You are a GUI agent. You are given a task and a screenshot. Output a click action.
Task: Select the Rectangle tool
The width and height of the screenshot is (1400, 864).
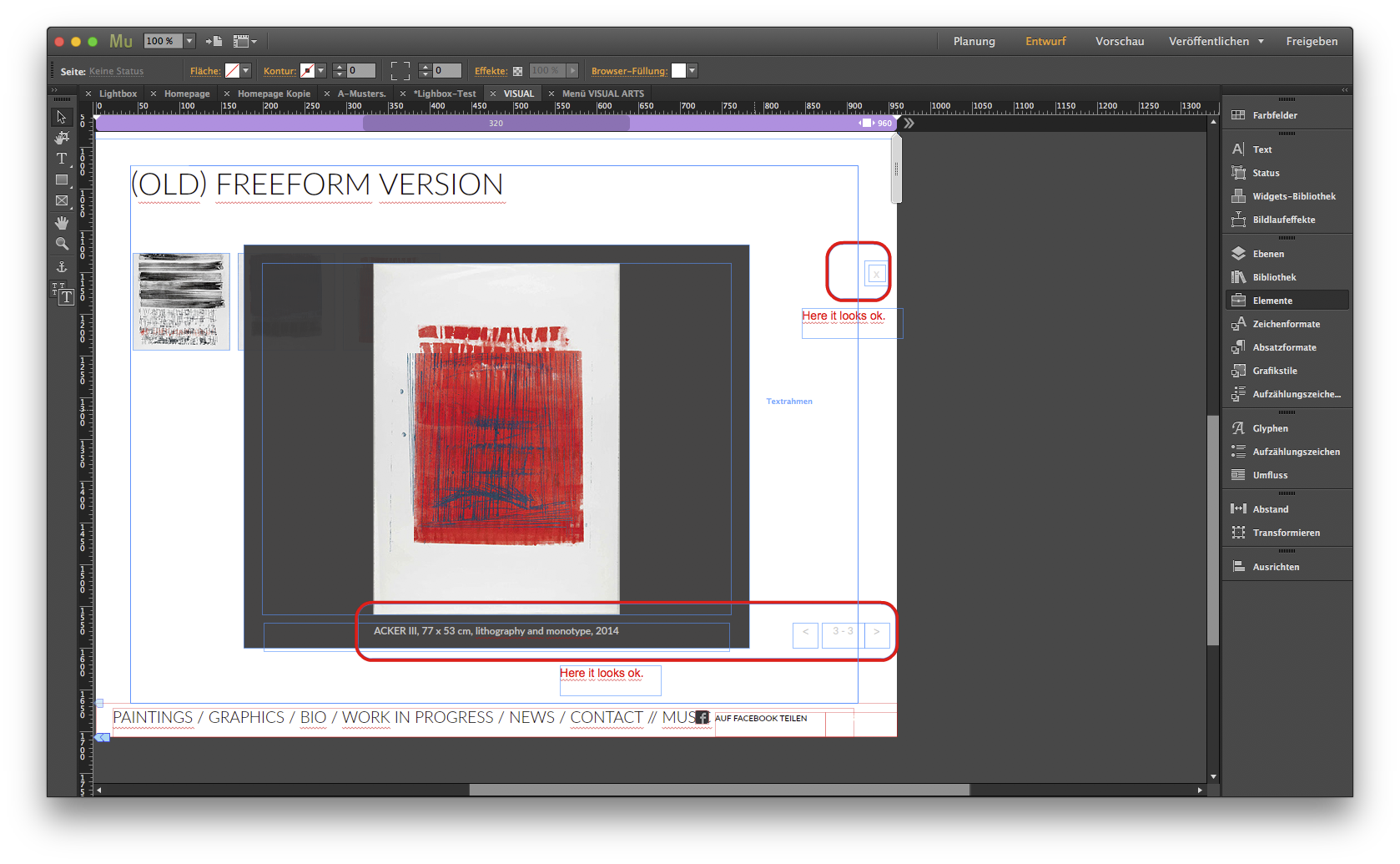coord(62,179)
